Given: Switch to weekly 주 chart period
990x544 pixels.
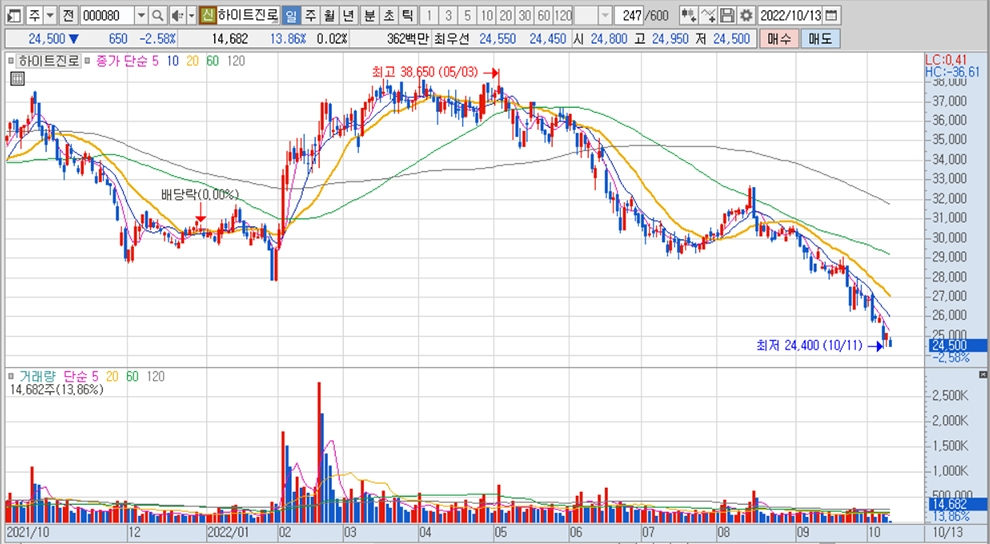Looking at the screenshot, I should click(309, 16).
